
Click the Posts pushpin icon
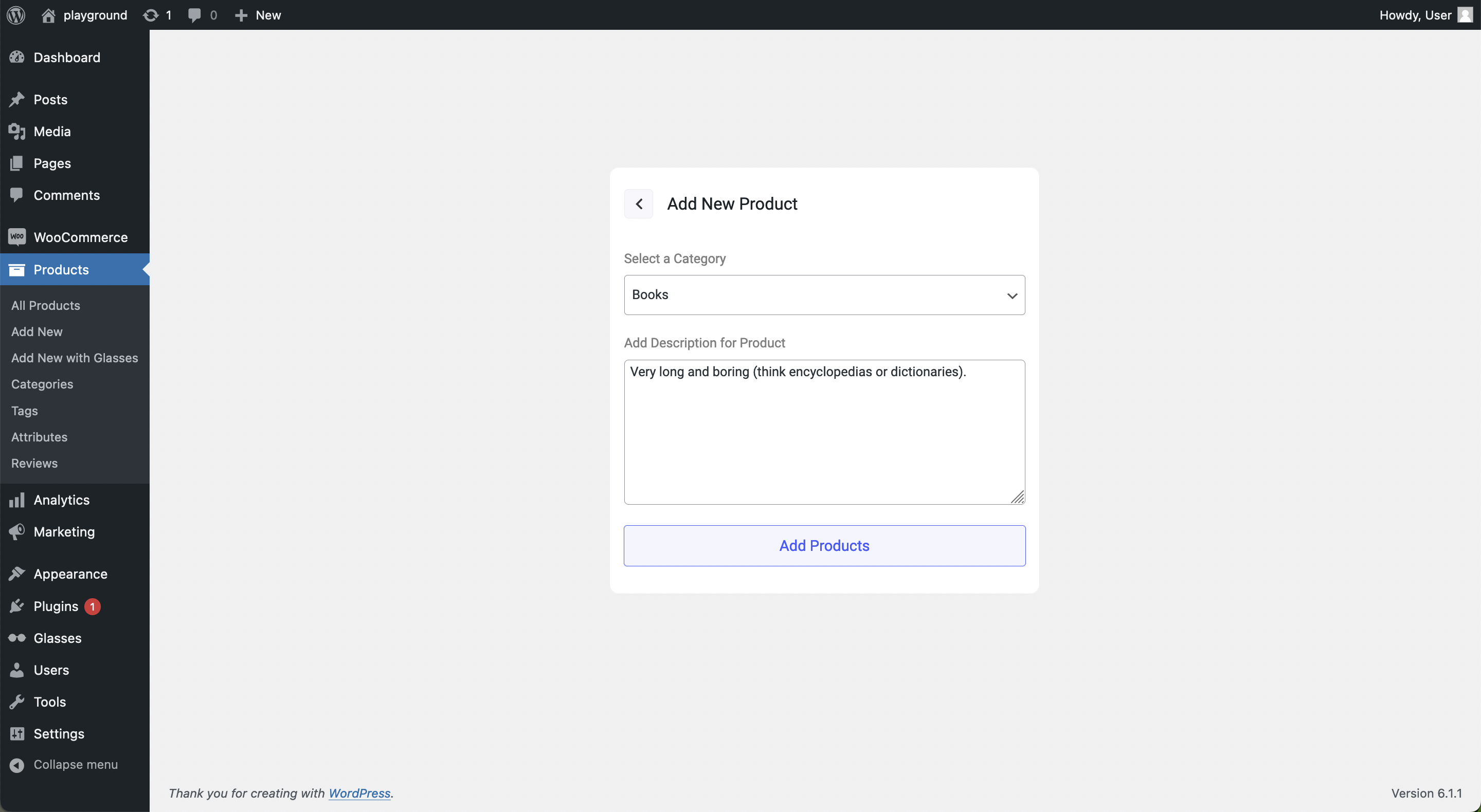click(16, 99)
